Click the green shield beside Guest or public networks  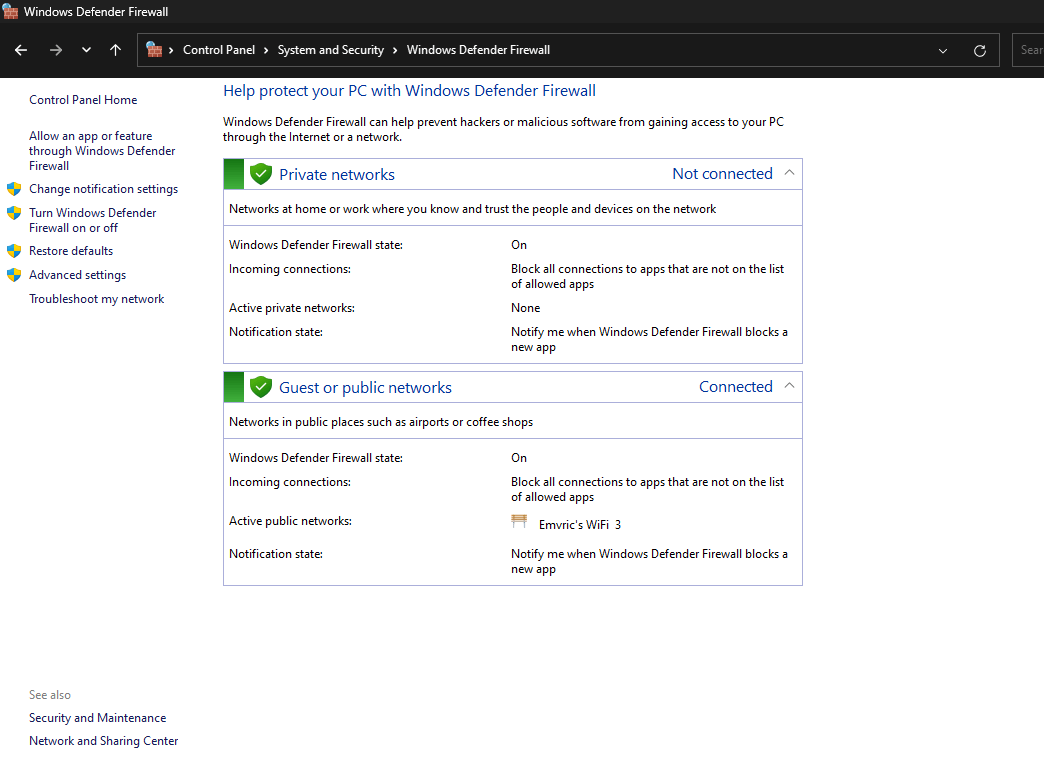[x=261, y=386]
